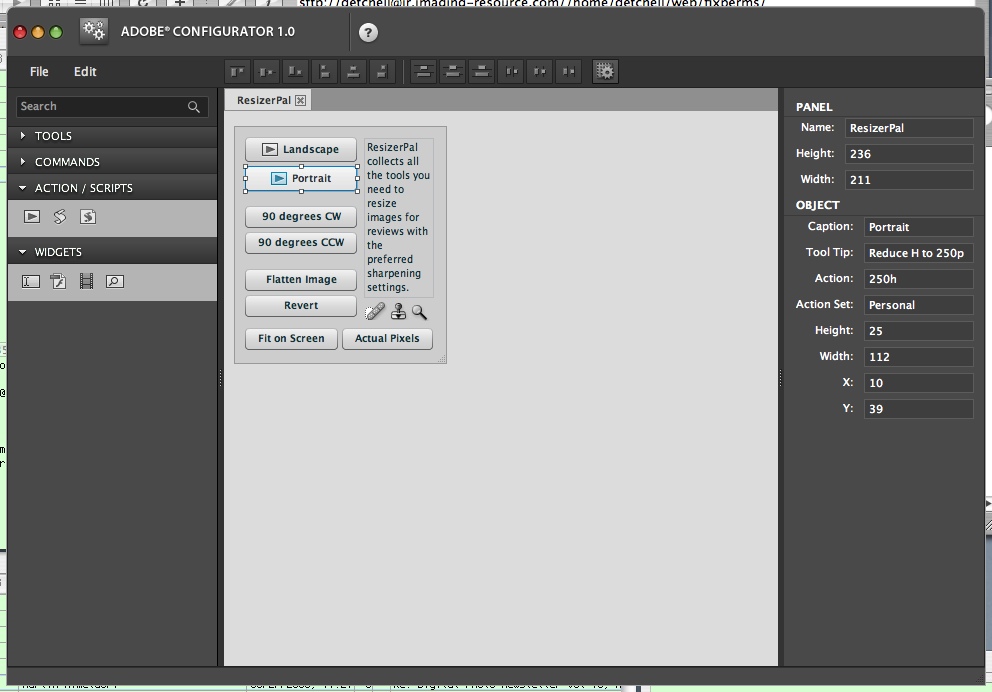Click the Flatten Image button

click(x=301, y=280)
